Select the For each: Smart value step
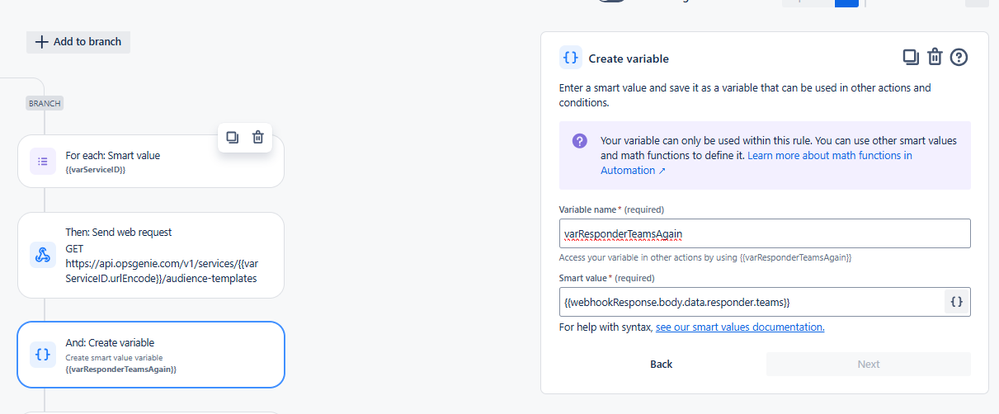The width and height of the screenshot is (999, 414). 151,161
